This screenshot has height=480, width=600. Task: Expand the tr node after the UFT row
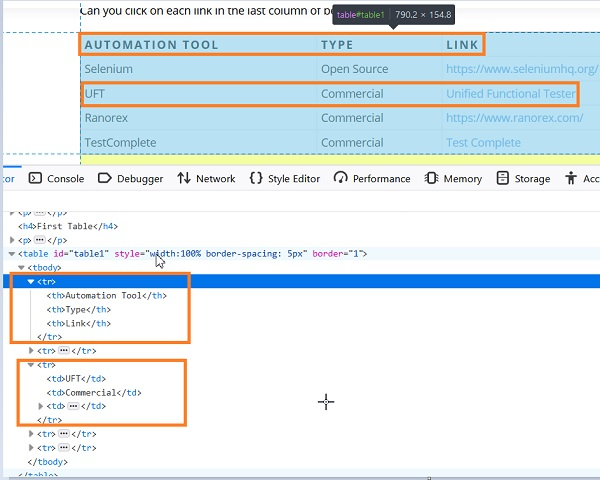click(31, 434)
